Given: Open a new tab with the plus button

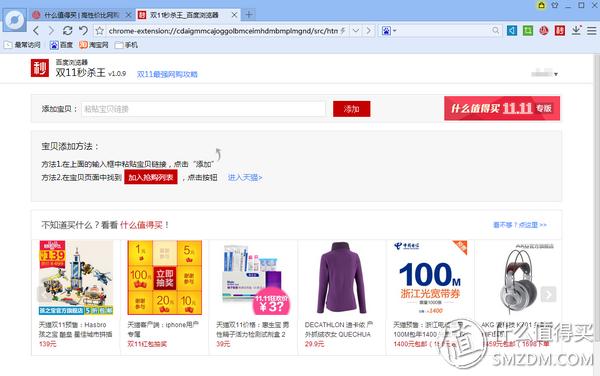Looking at the screenshot, I should tap(249, 15).
